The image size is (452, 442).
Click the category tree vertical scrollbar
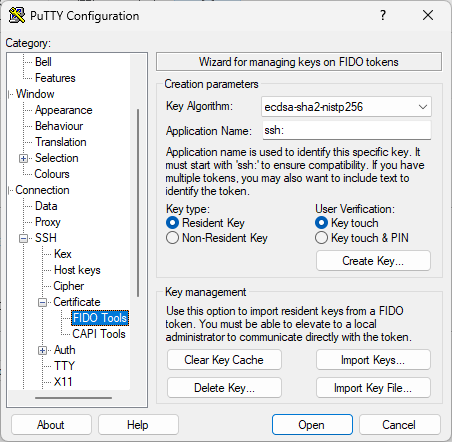point(138,203)
